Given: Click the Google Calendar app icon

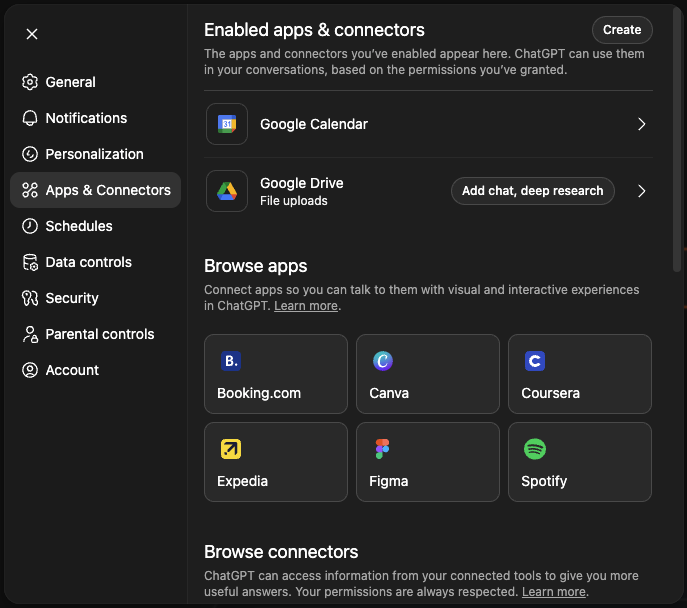Looking at the screenshot, I should click(x=227, y=124).
